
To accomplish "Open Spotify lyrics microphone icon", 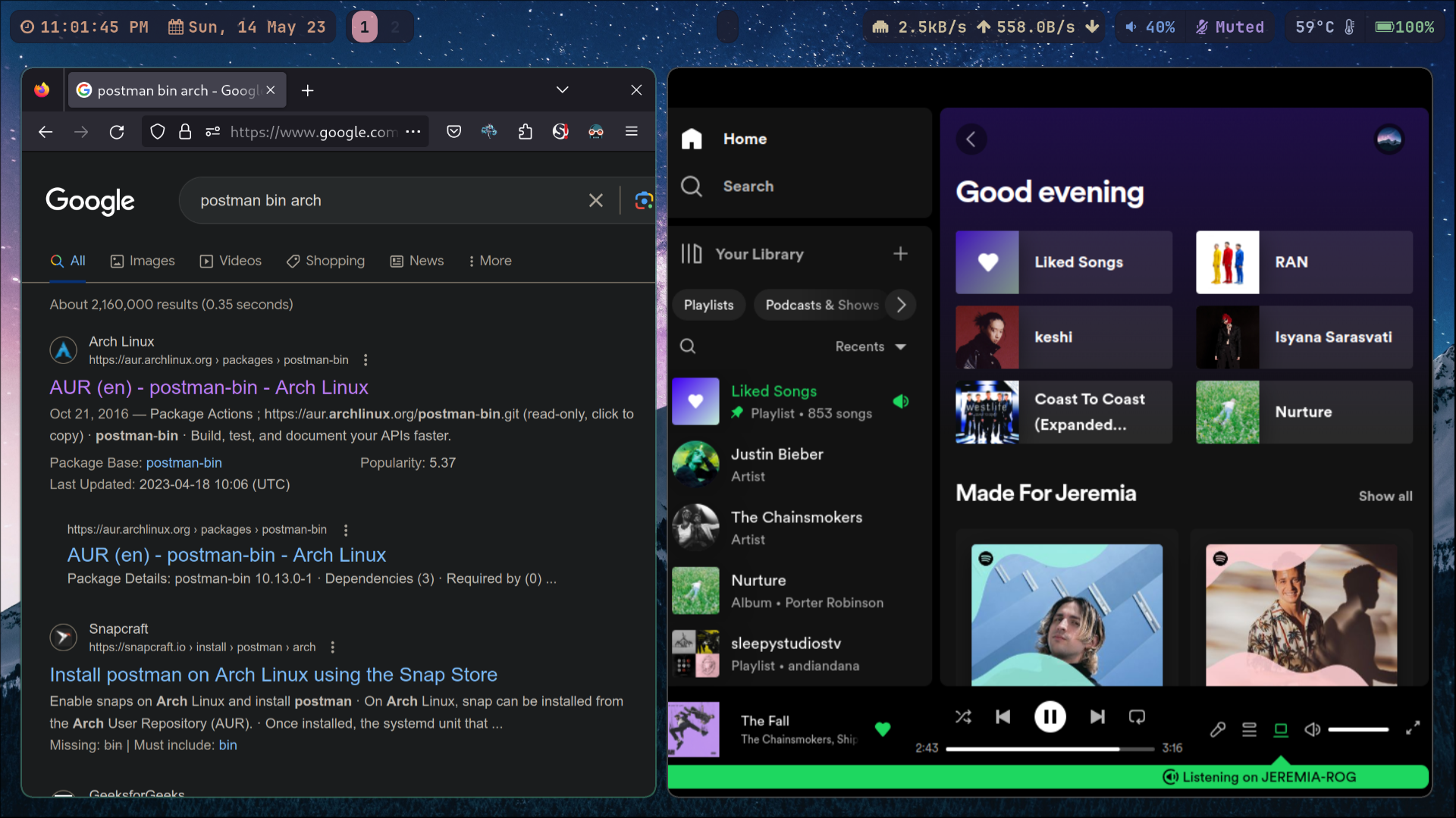I will point(1218,729).
